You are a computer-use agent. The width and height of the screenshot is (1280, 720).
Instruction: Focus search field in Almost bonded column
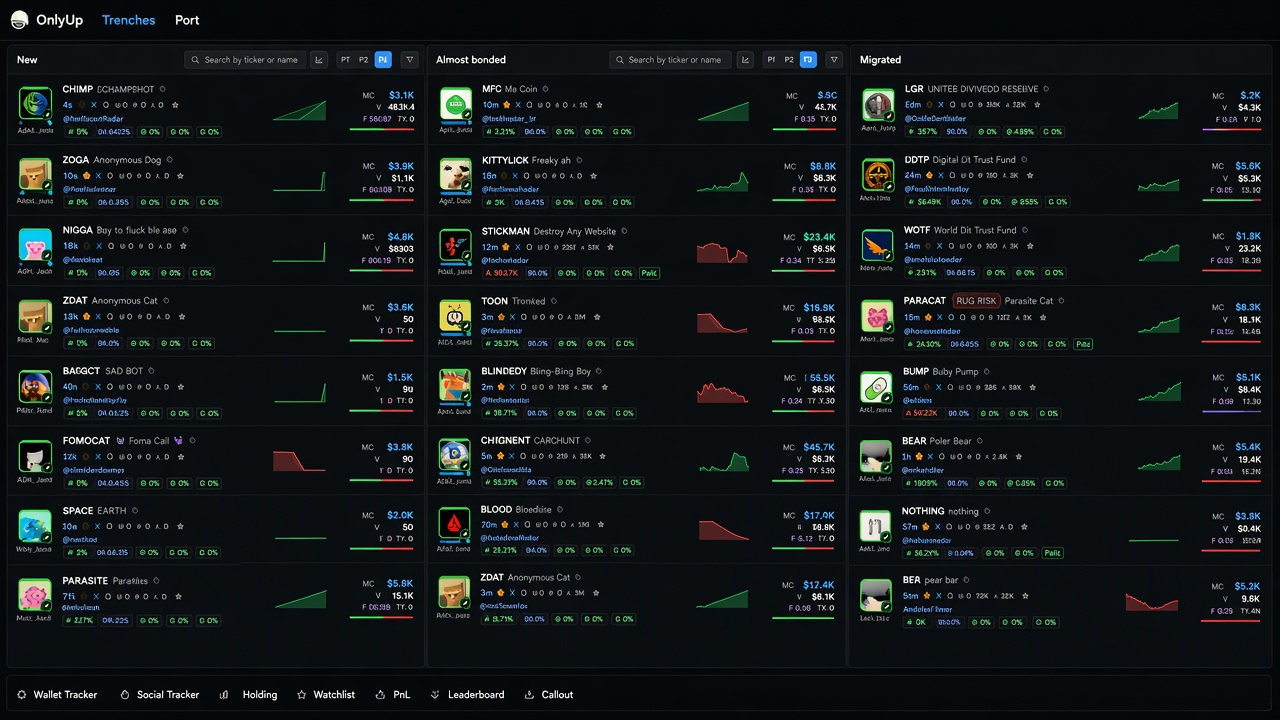click(x=670, y=60)
